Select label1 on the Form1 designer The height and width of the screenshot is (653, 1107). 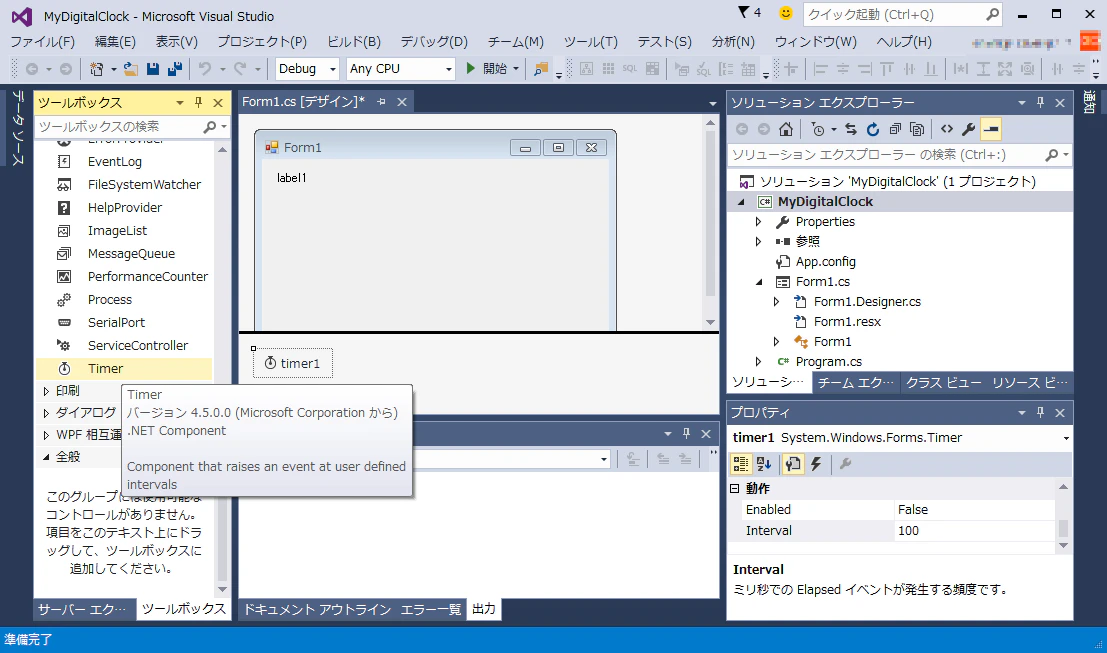point(292,178)
